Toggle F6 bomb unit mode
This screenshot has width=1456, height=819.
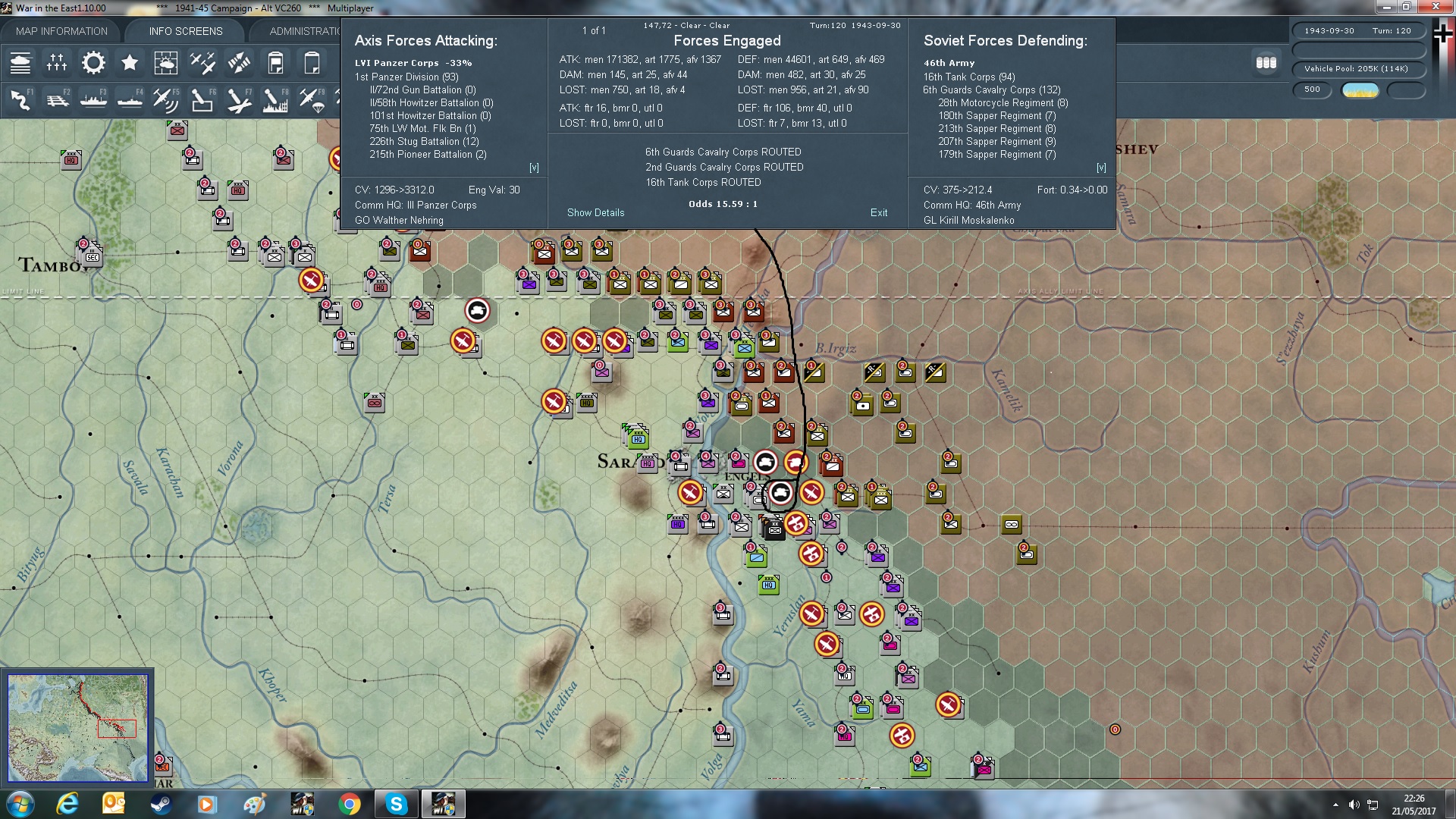point(202,100)
